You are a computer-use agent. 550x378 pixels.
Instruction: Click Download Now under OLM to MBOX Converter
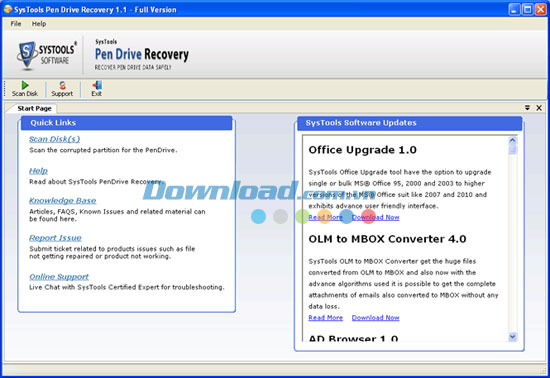pyautogui.click(x=375, y=318)
